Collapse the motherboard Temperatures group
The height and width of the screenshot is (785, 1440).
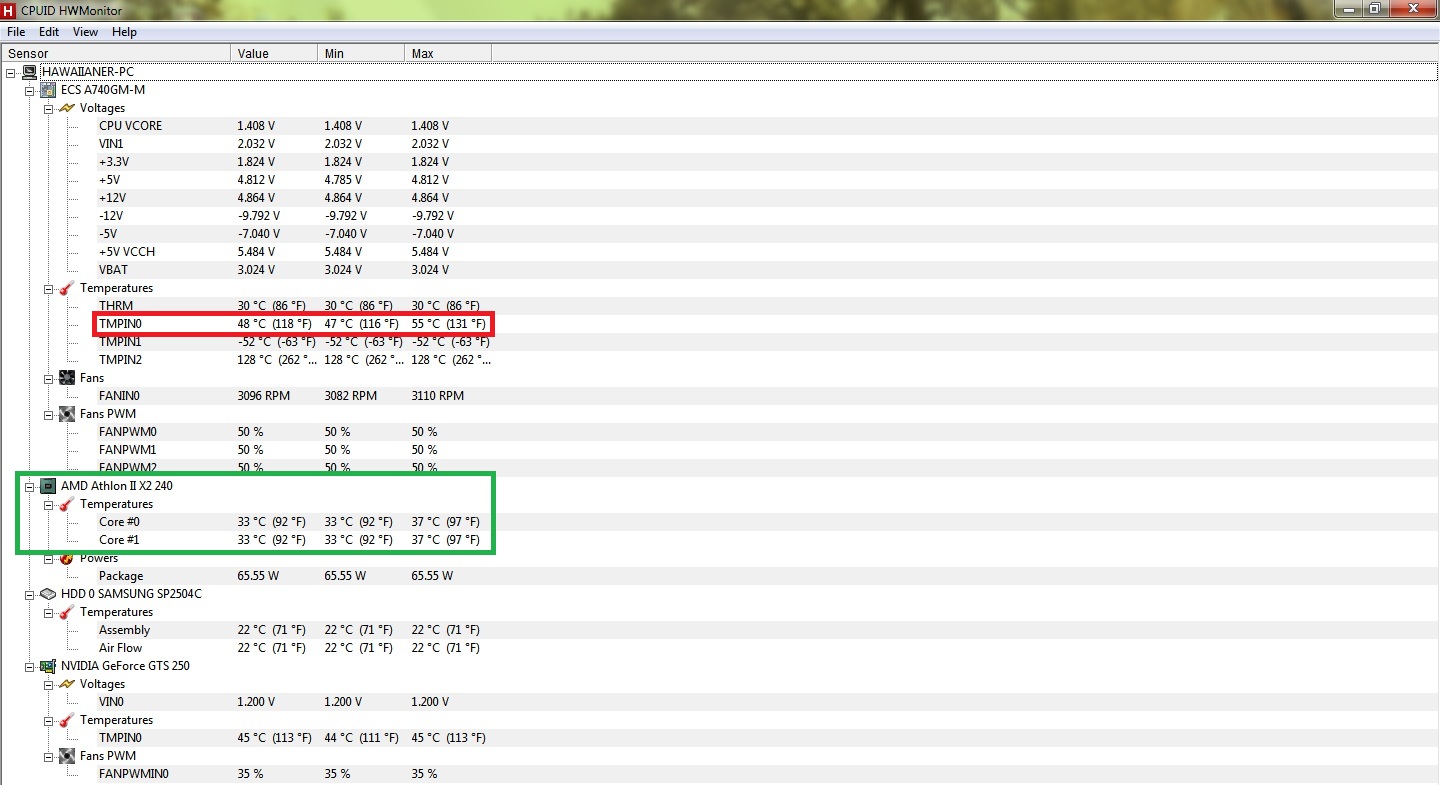point(48,288)
